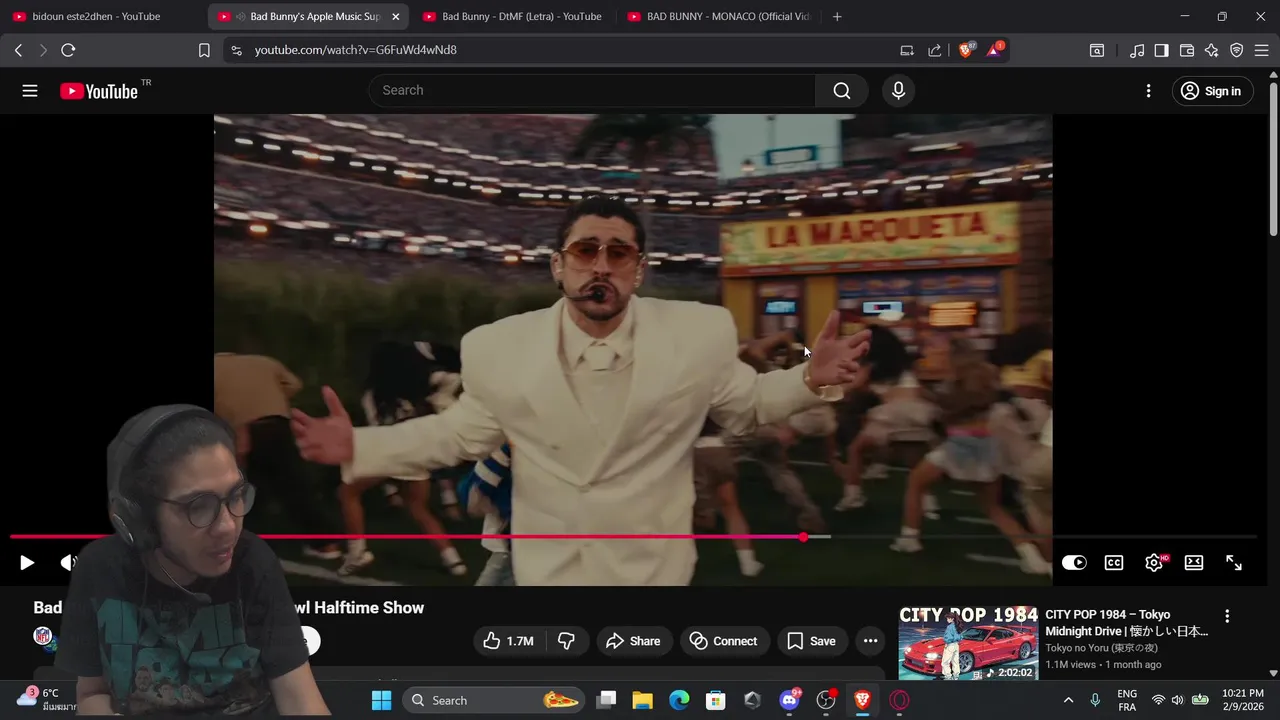Like the video with 1.7M likes

(x=509, y=641)
